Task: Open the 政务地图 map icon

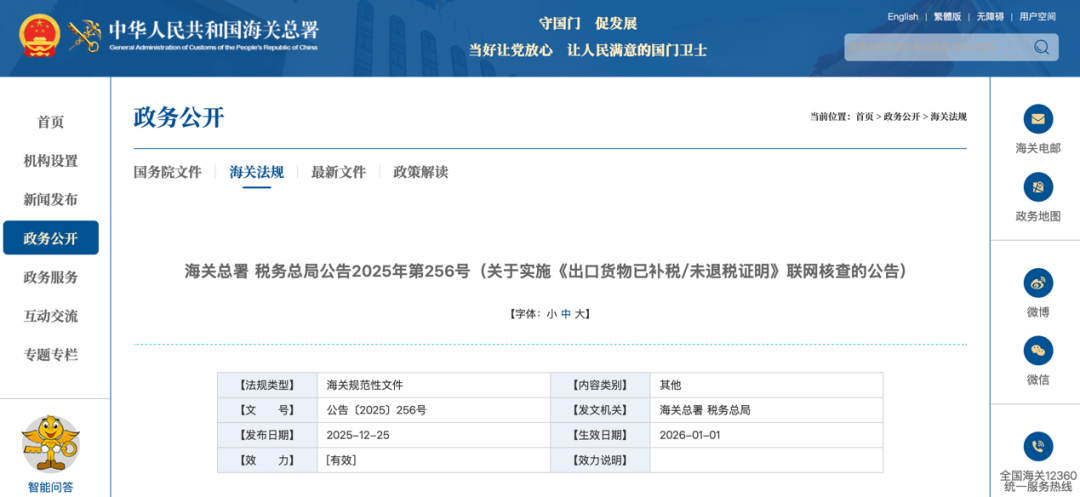Action: point(1038,187)
